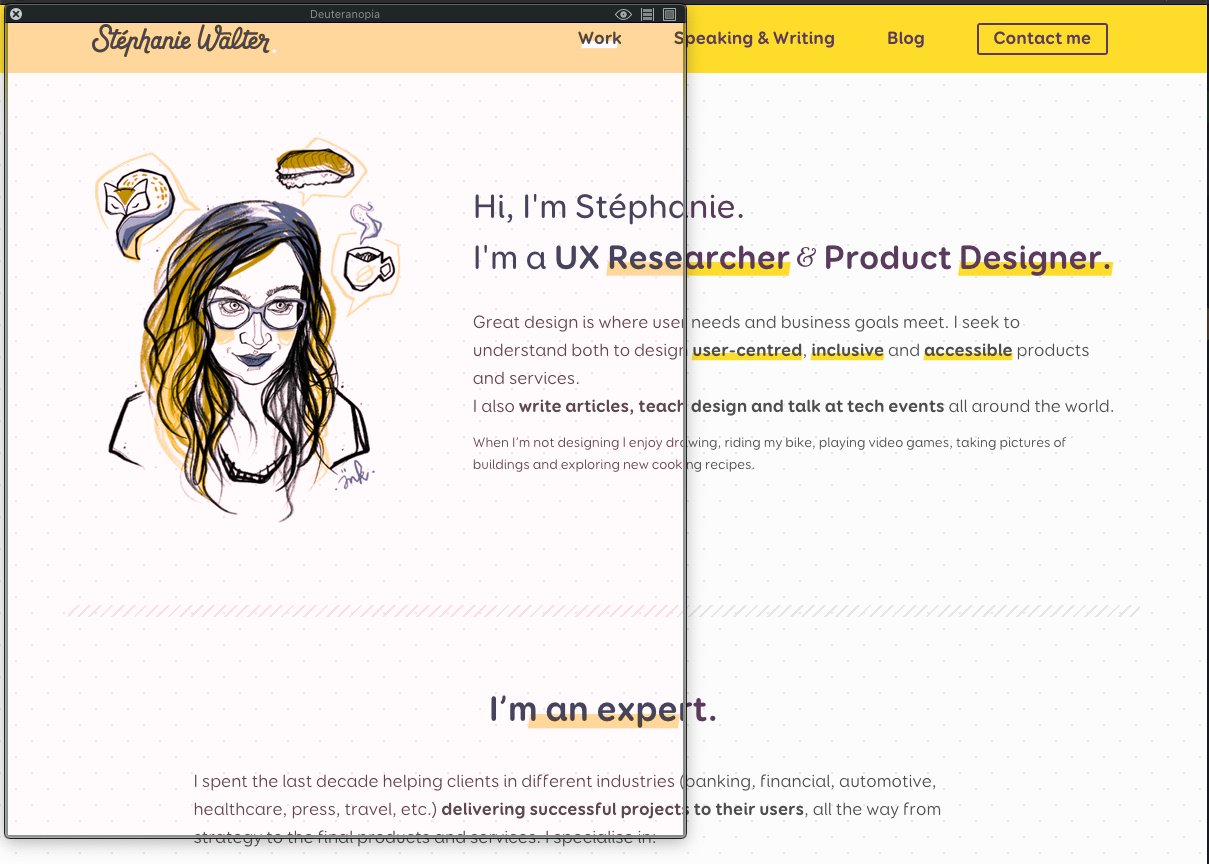
Task: Click the highlighted word 'Researcher'
Action: 699,258
